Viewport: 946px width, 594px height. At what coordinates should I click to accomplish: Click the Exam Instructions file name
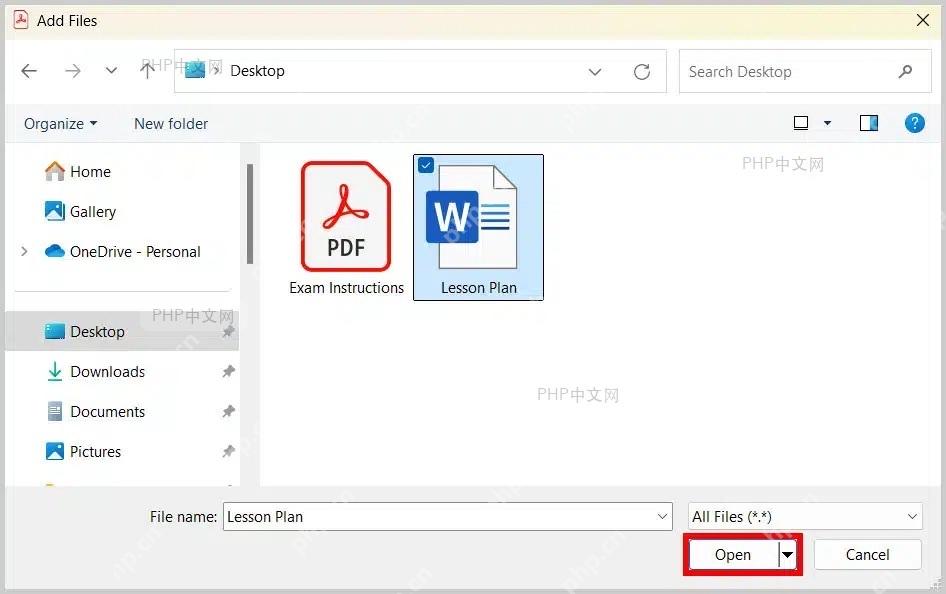tap(346, 288)
